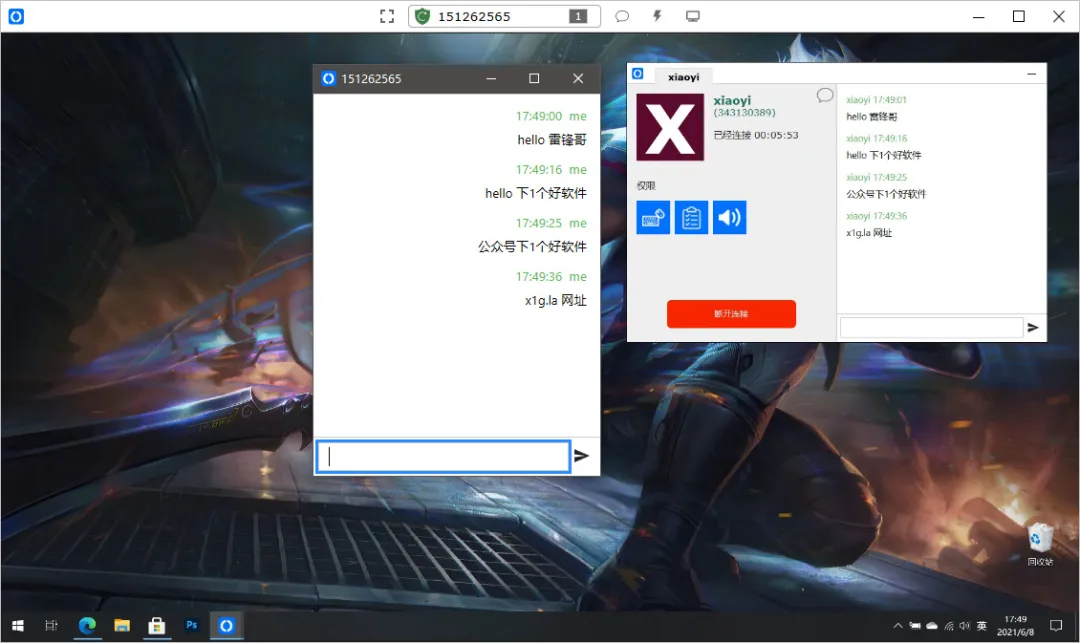Image resolution: width=1080 pixels, height=643 pixels.
Task: Open Photoshop from the remote taskbar
Action: pos(191,625)
